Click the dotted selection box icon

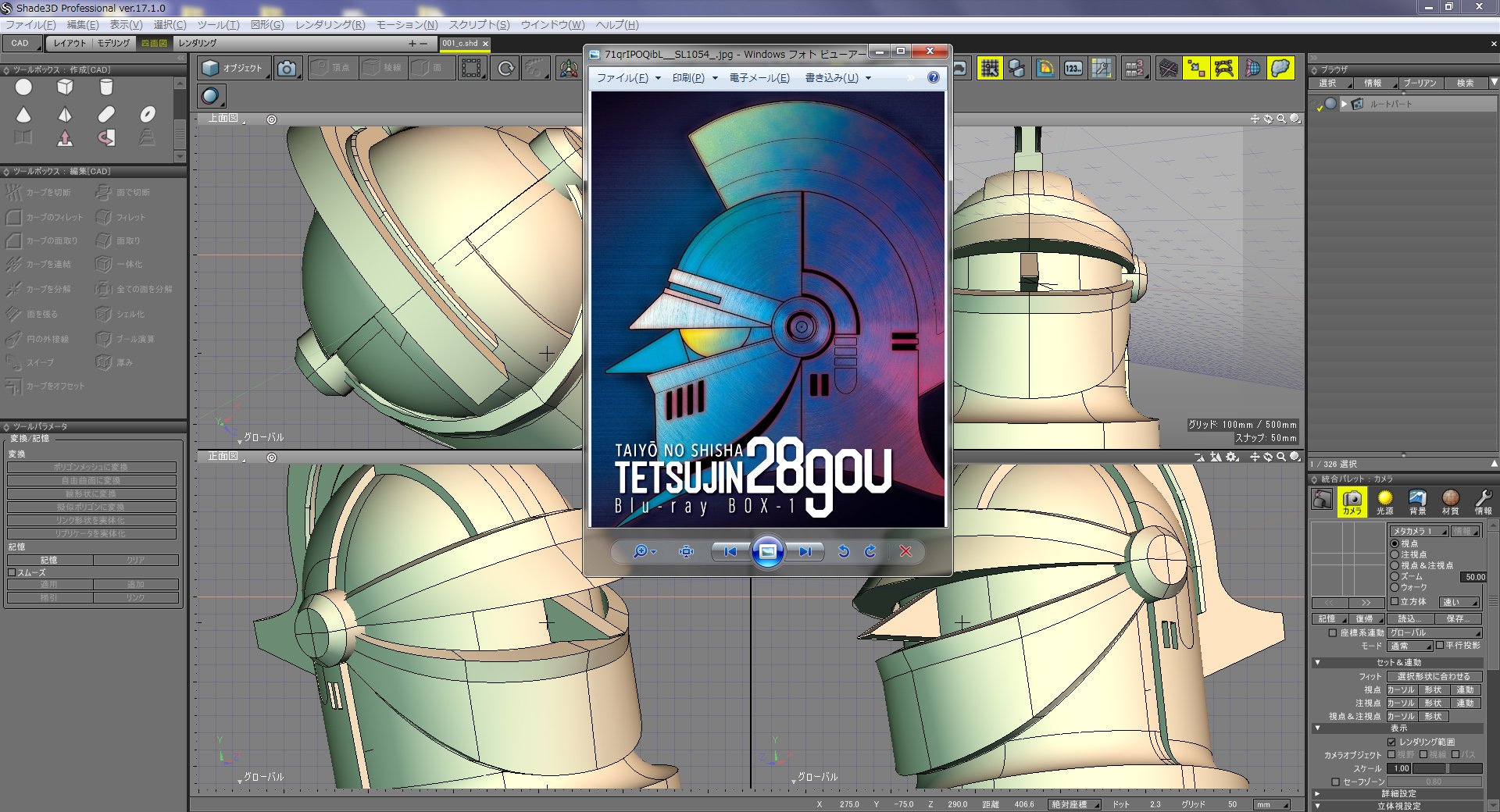coord(472,69)
